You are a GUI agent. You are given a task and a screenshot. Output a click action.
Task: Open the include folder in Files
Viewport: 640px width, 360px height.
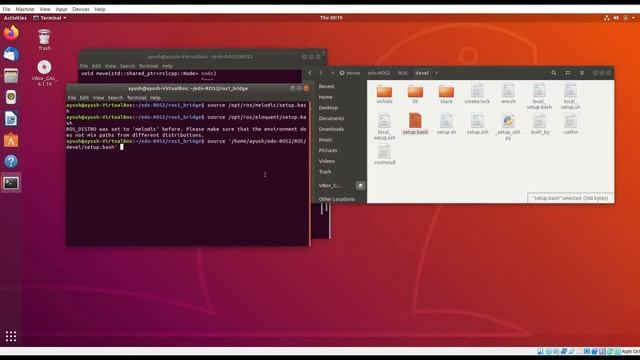point(384,94)
